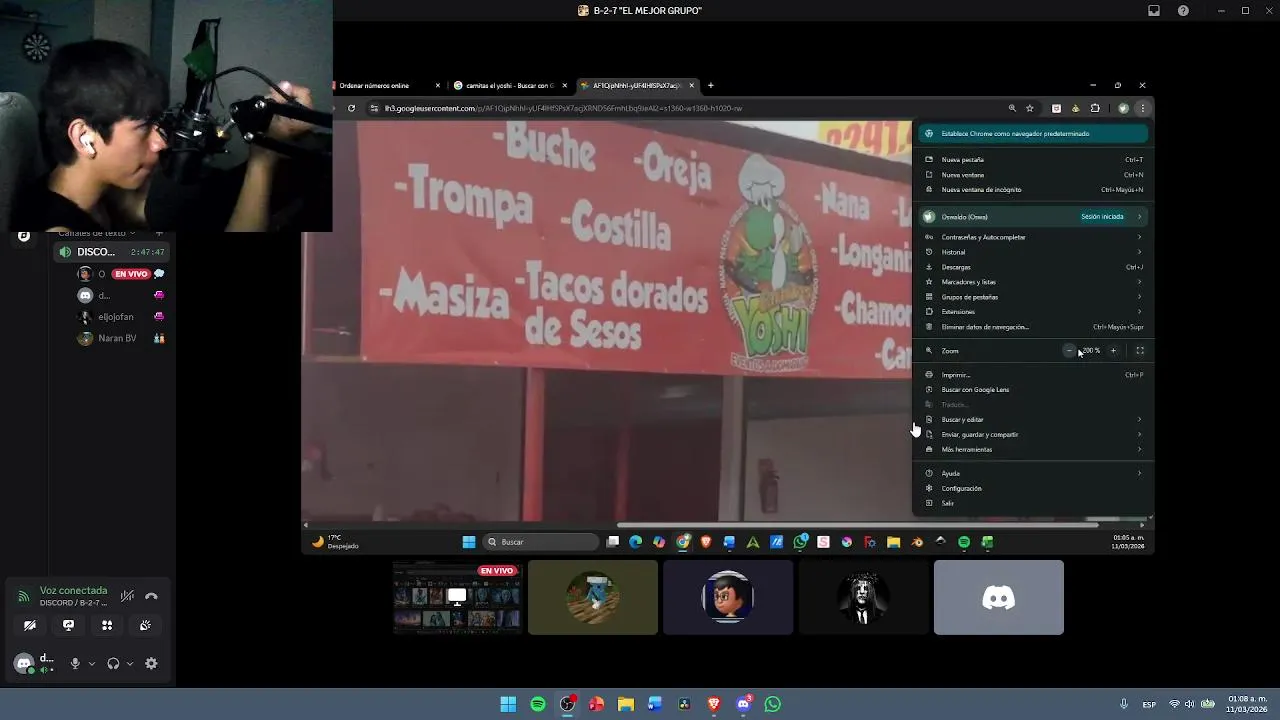
Task: Reload the page in Chrome
Action: coord(351,108)
